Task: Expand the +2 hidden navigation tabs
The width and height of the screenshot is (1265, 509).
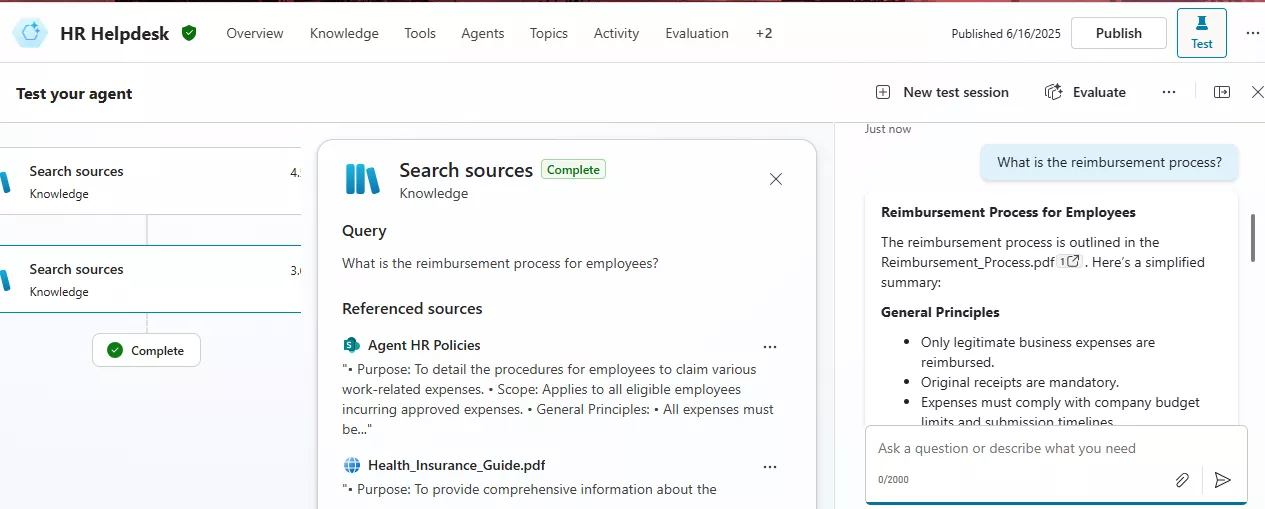Action: (x=763, y=33)
